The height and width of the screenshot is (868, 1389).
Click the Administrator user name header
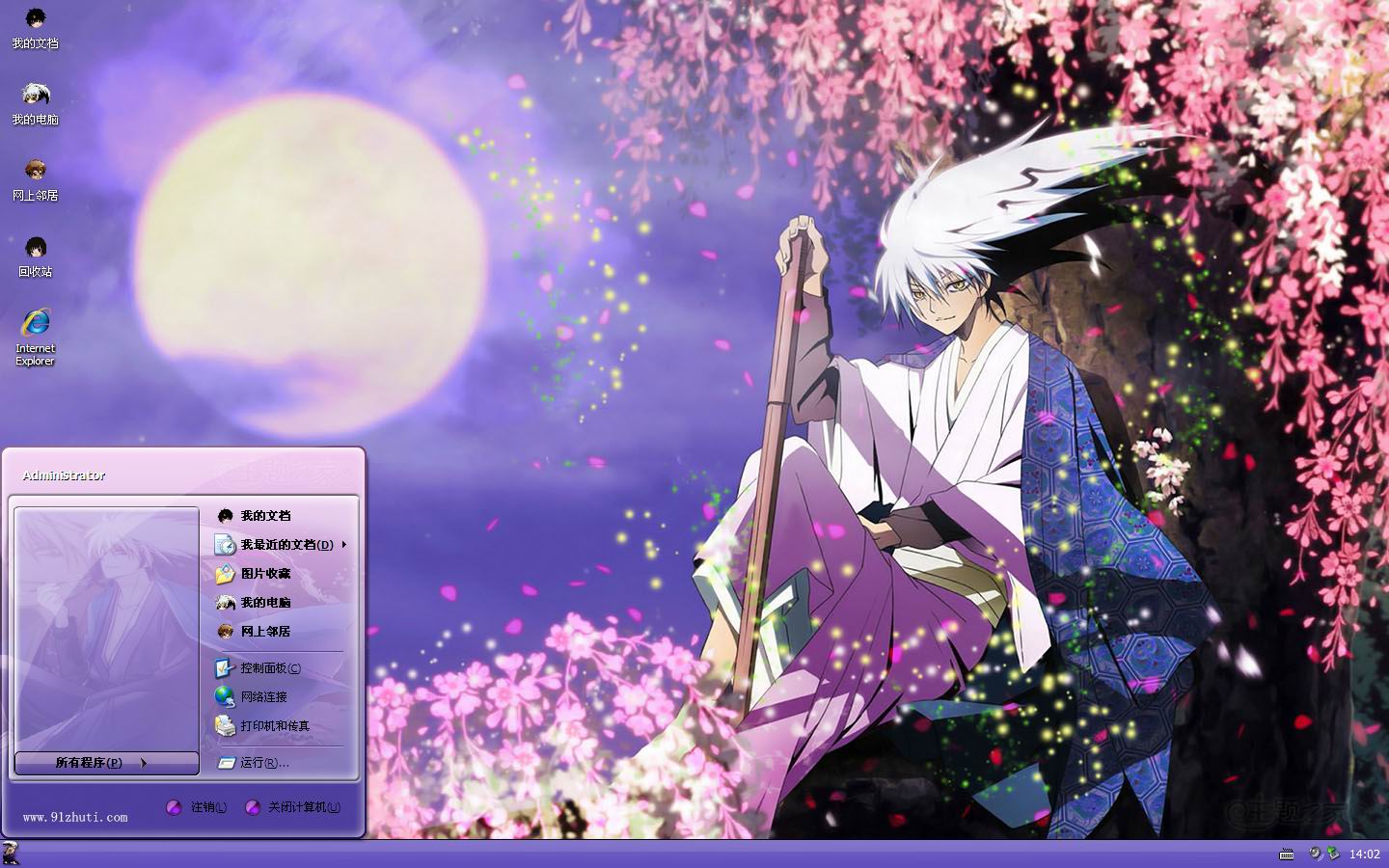pyautogui.click(x=64, y=475)
